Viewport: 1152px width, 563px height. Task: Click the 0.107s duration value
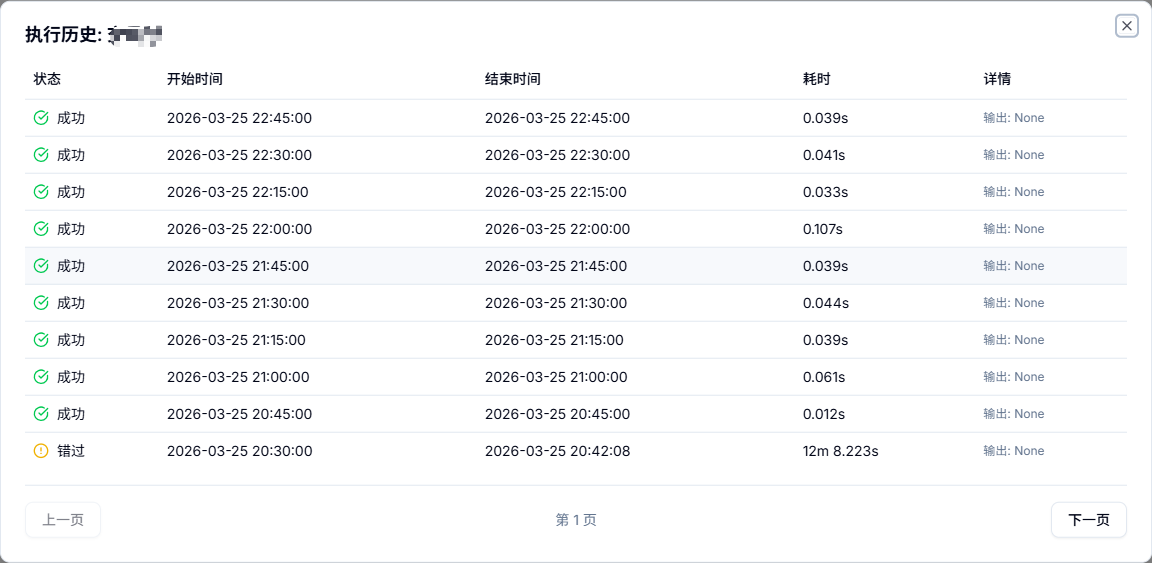pos(823,229)
